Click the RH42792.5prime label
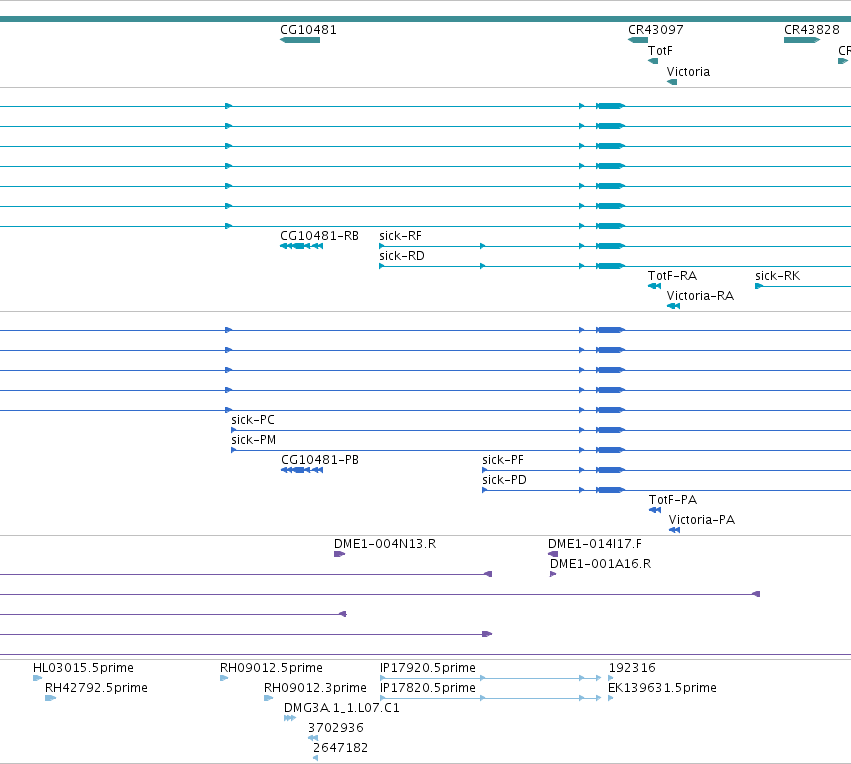851x764 pixels. 96,688
